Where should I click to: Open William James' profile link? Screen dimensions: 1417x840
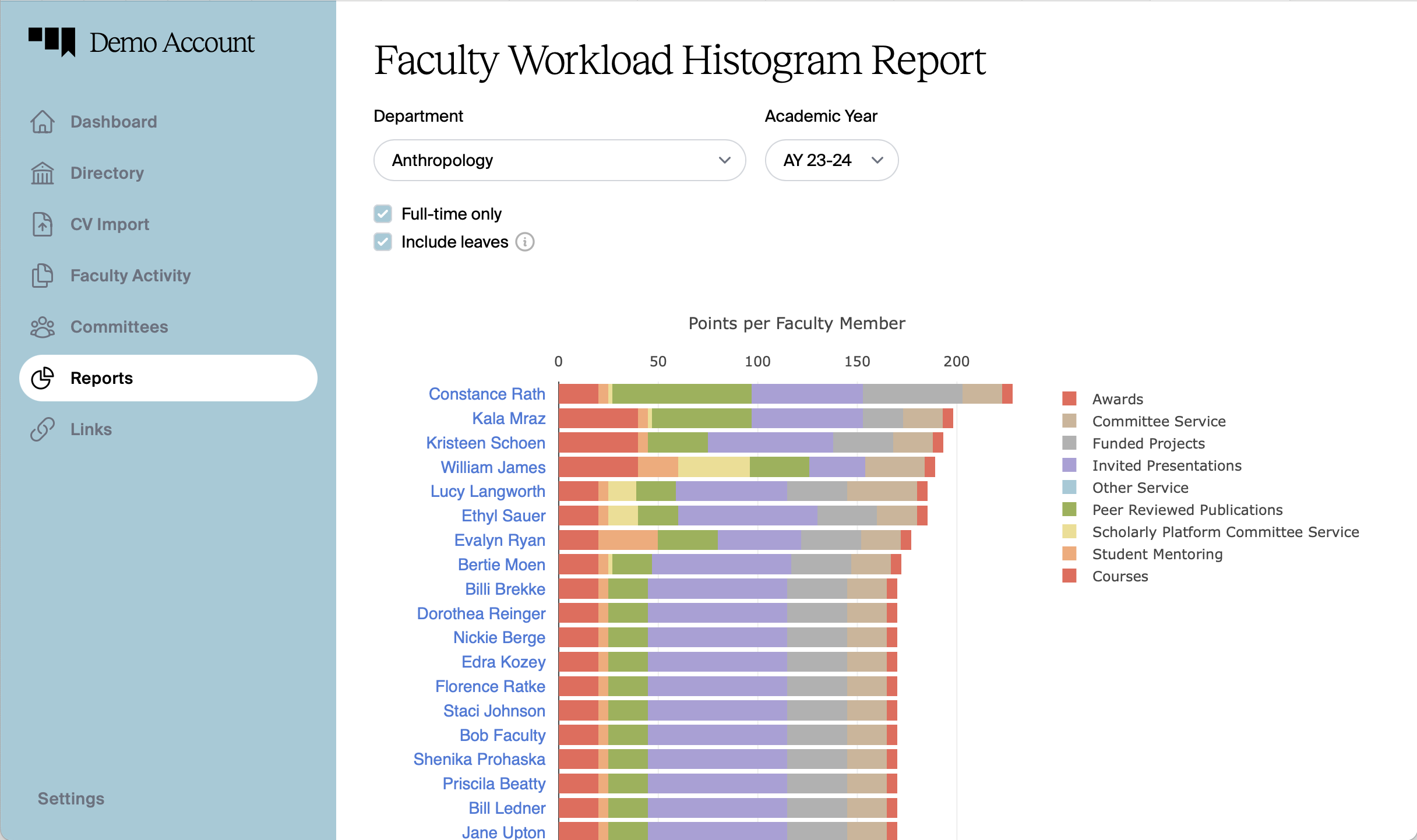click(x=493, y=467)
